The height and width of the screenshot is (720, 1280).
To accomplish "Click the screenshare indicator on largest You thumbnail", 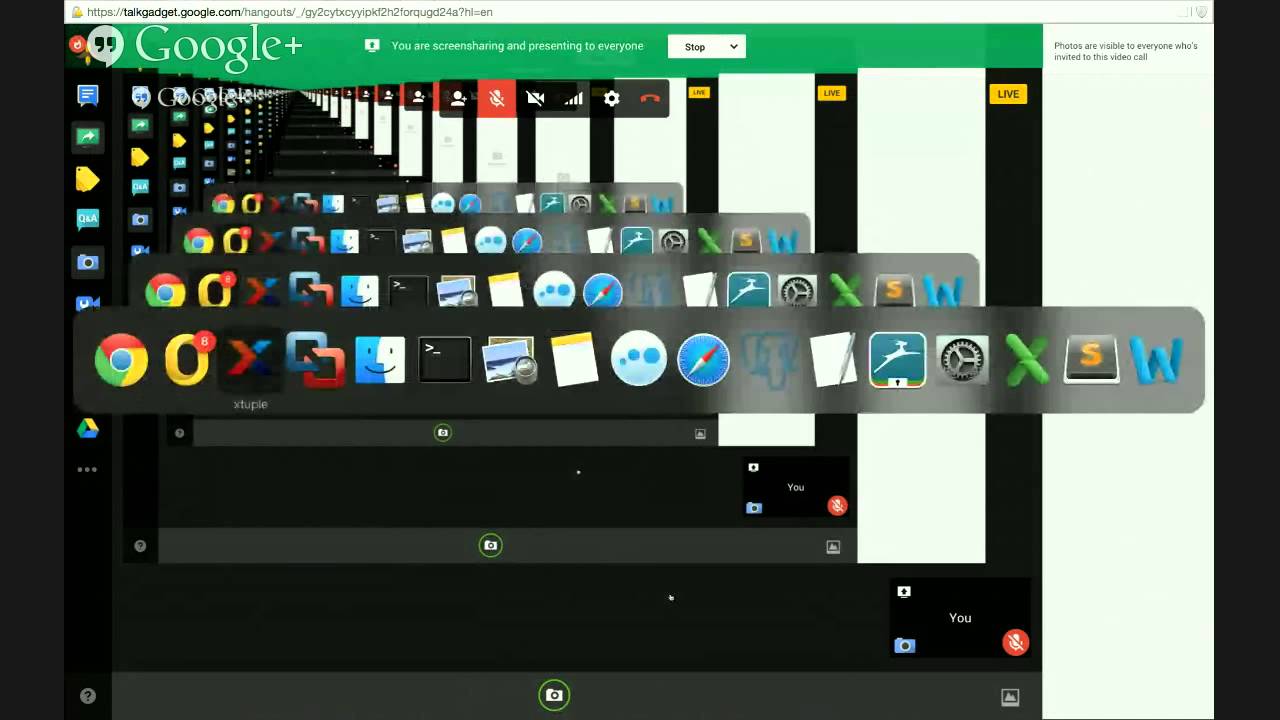I will (904, 592).
